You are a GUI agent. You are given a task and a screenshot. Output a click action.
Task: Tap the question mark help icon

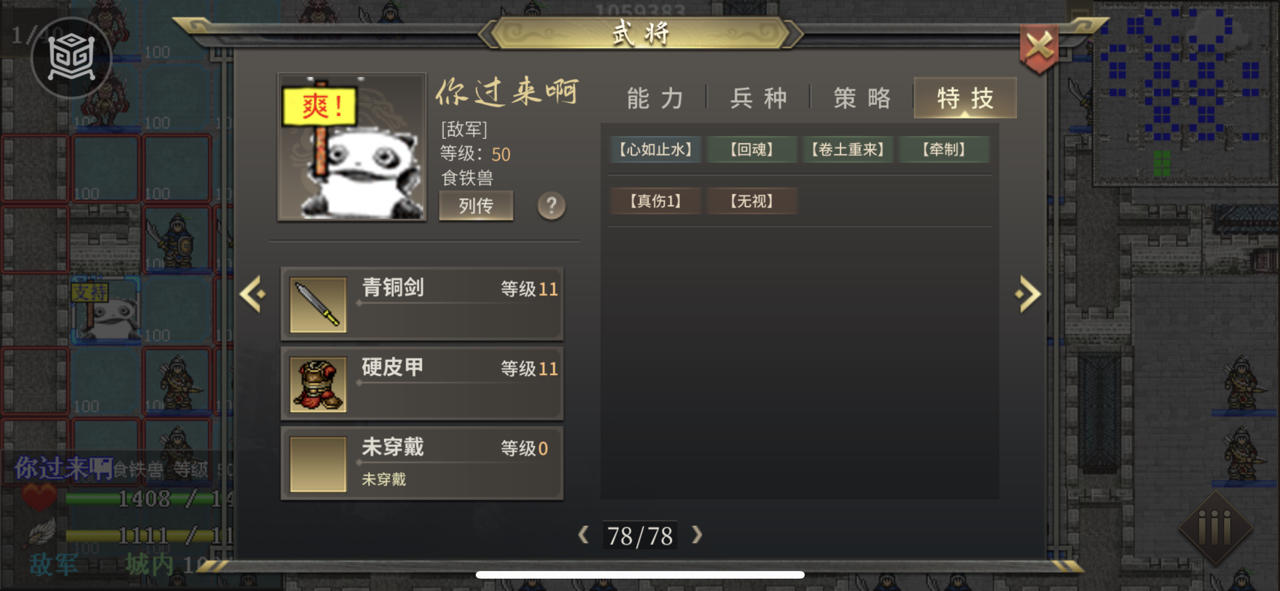pyautogui.click(x=551, y=206)
